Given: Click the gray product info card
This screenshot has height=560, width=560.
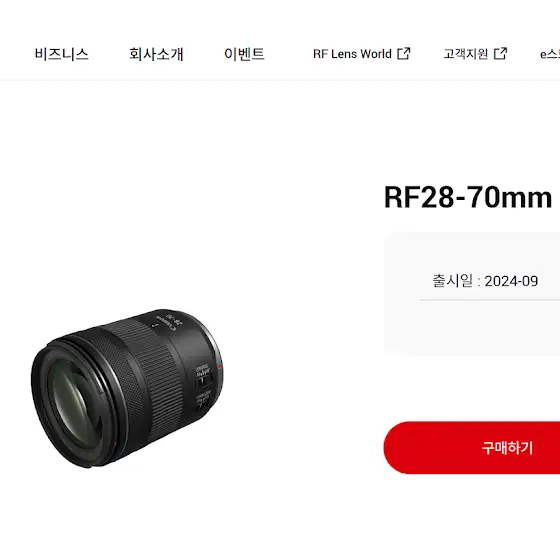Looking at the screenshot, I should point(472,294).
